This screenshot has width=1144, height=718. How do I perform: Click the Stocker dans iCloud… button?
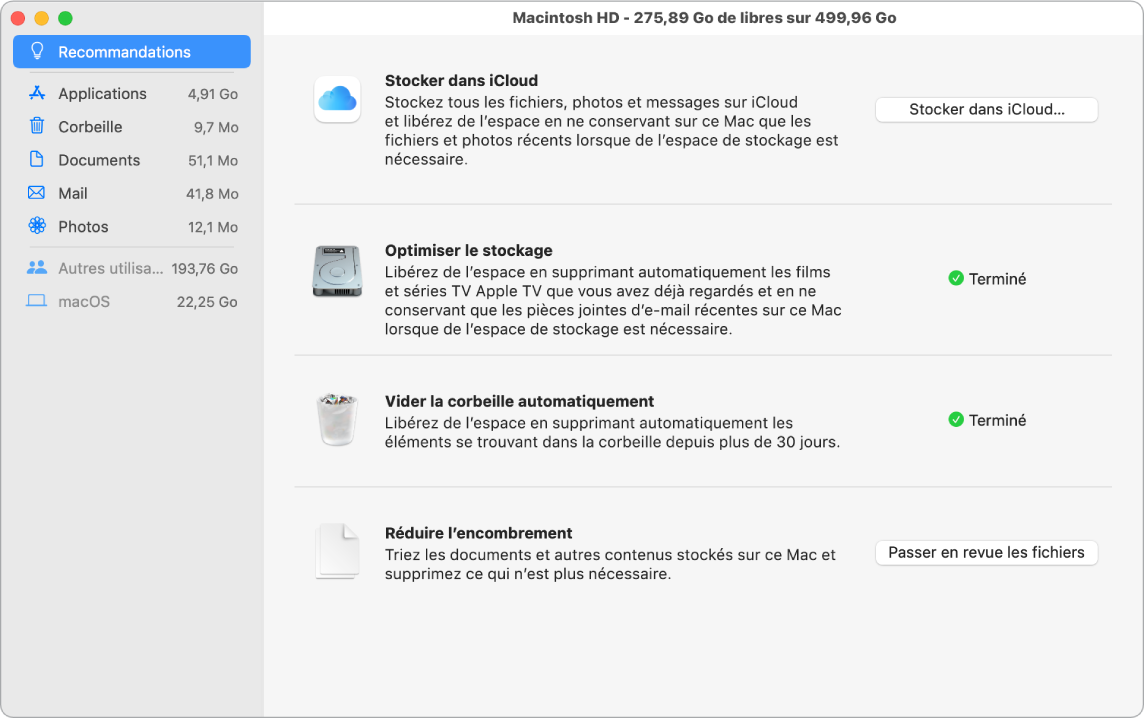pos(986,109)
